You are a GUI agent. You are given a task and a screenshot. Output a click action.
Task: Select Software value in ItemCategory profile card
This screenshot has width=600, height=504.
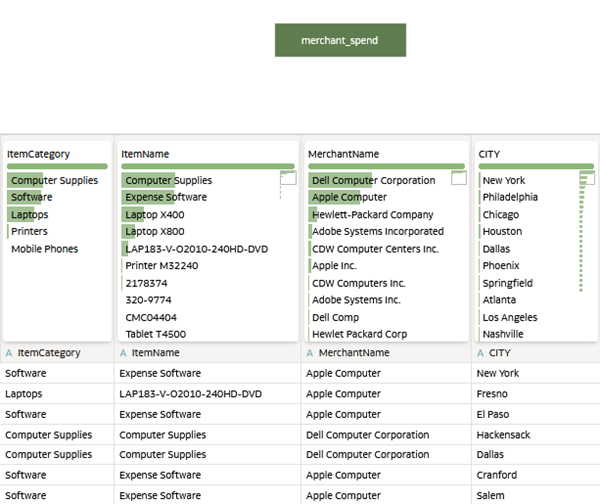pos(32,197)
